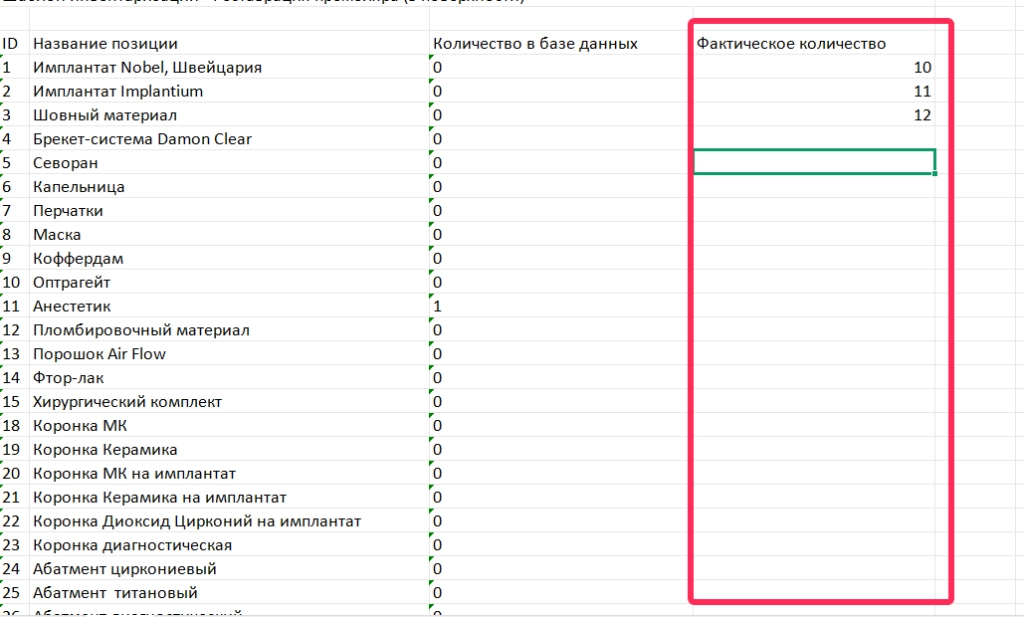Click the 'Название позиции' column header cell
Image resolution: width=1024 pixels, height=617 pixels.
(x=105, y=43)
